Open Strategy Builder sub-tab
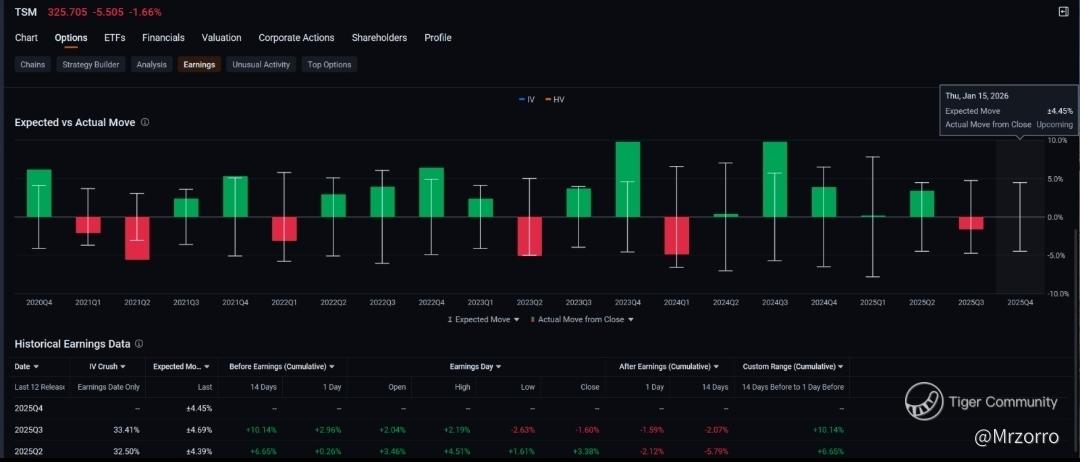 tap(91, 65)
